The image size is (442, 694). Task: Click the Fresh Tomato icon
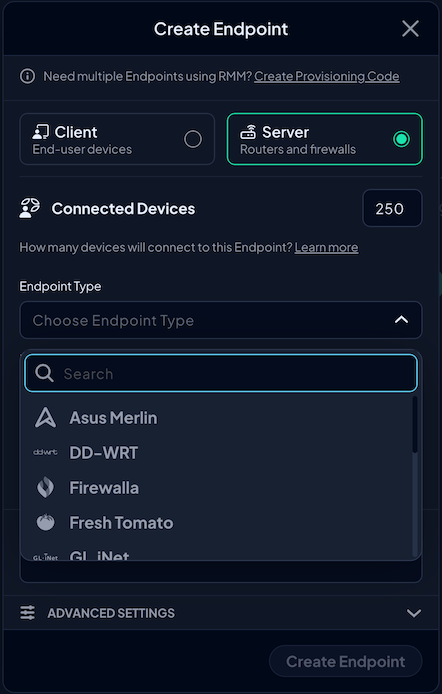click(46, 522)
